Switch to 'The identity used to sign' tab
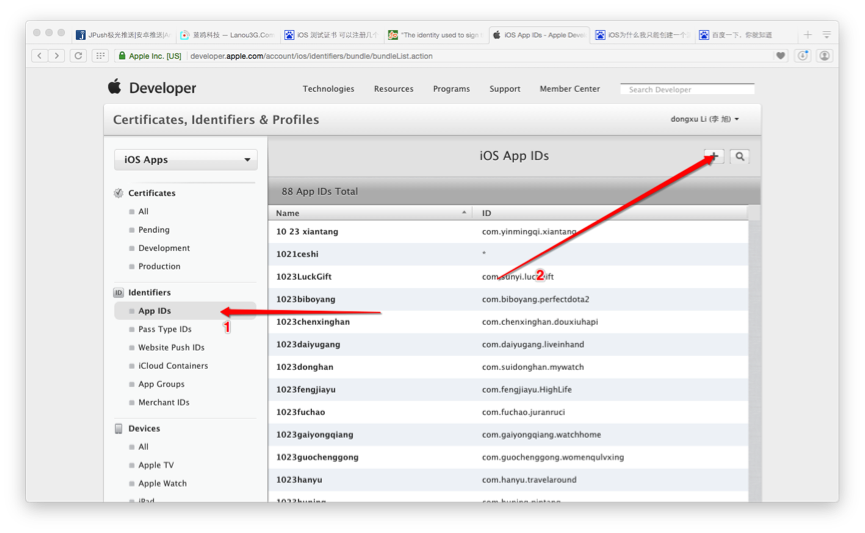The height and width of the screenshot is (533, 865). click(435, 35)
